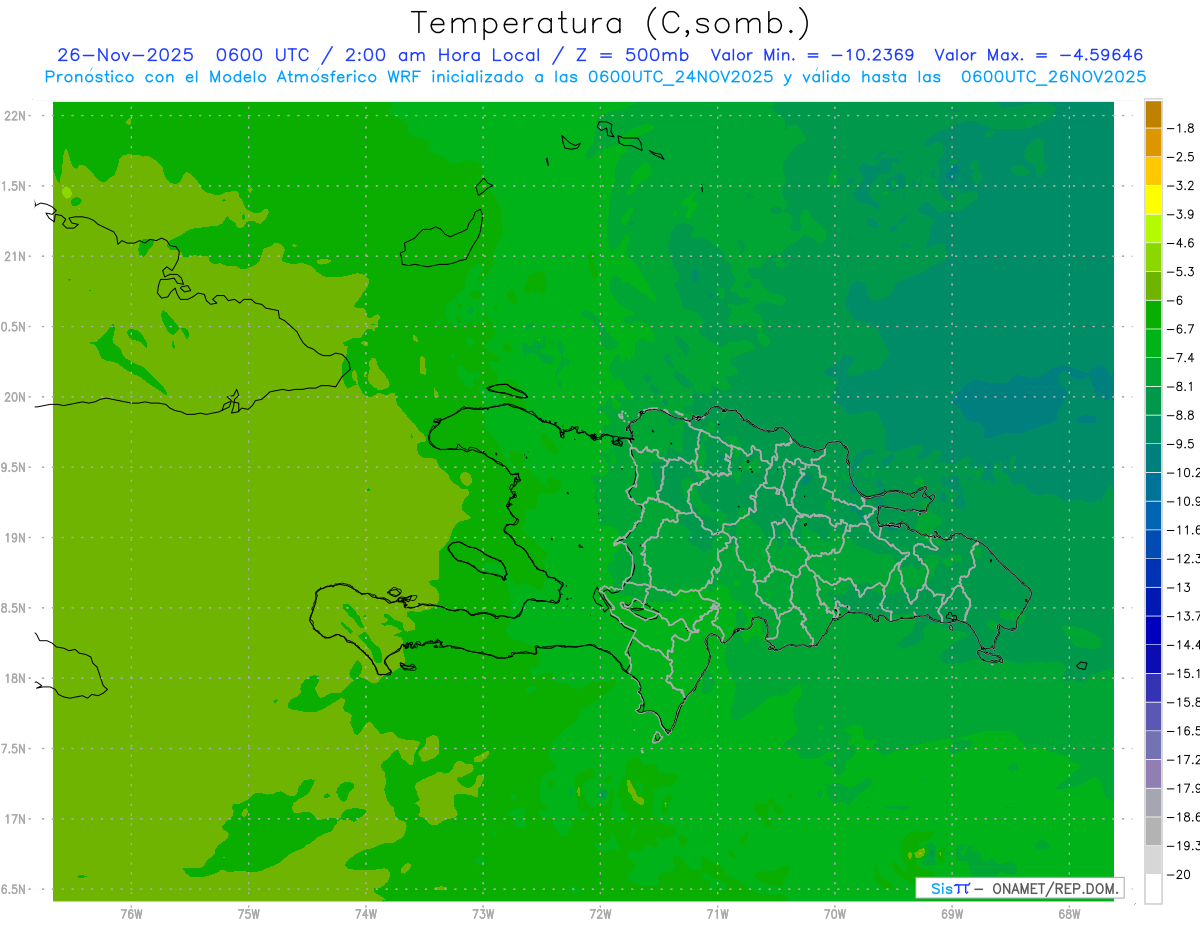
Task: Select the light green swatch between -4.6 and -5.3
Action: point(1153,257)
